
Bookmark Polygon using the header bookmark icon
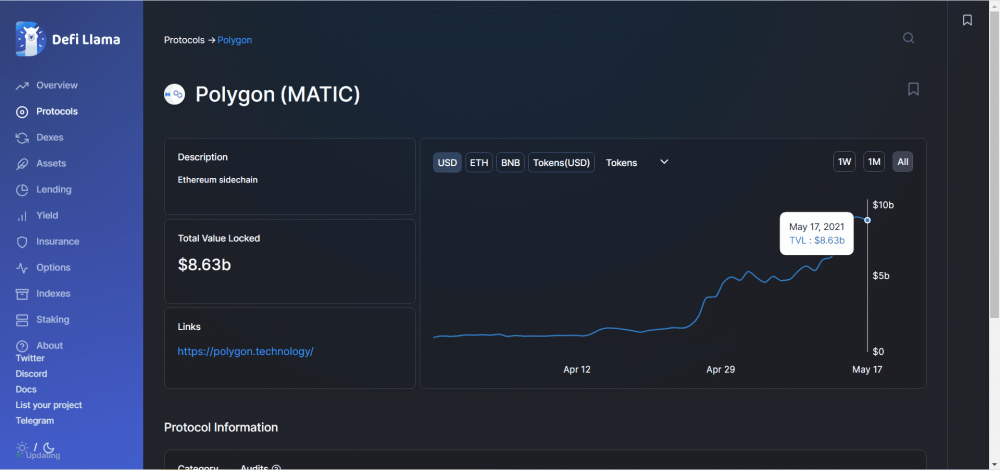point(913,89)
